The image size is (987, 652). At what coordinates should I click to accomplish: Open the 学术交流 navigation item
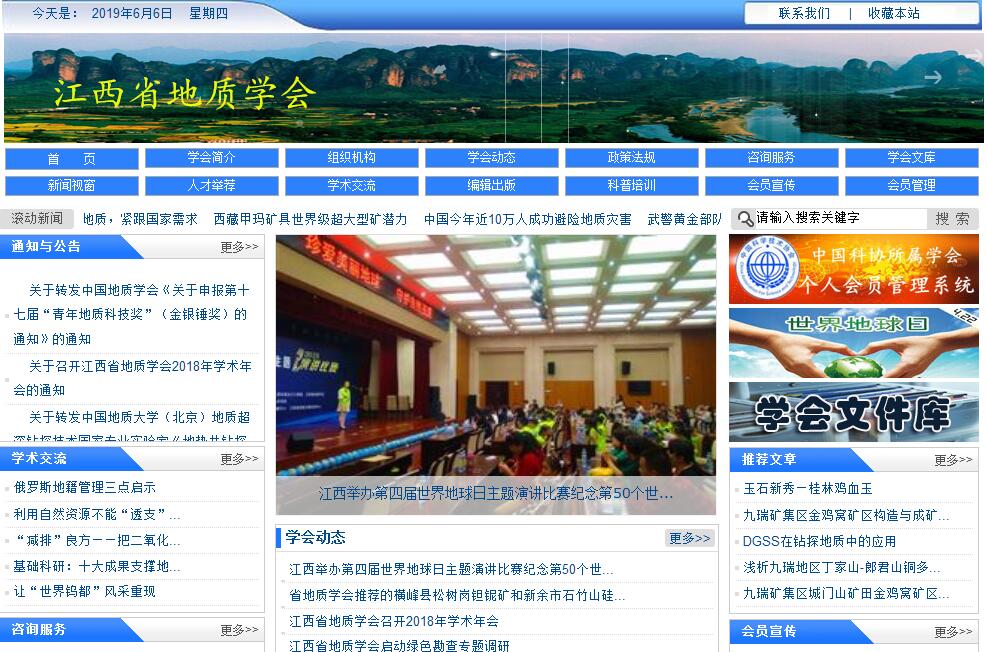coord(352,186)
